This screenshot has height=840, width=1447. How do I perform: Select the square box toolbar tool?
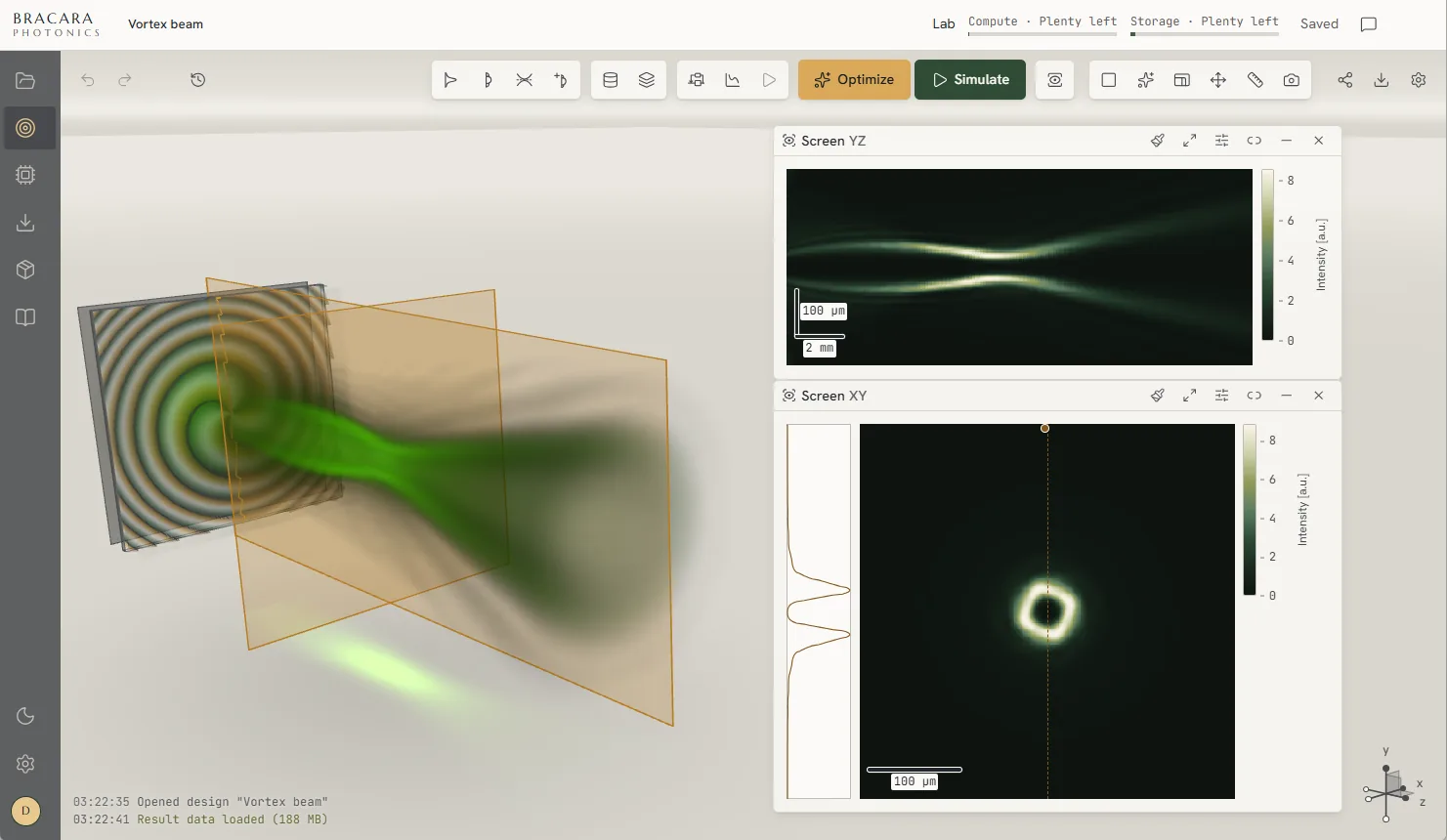[x=1109, y=80]
